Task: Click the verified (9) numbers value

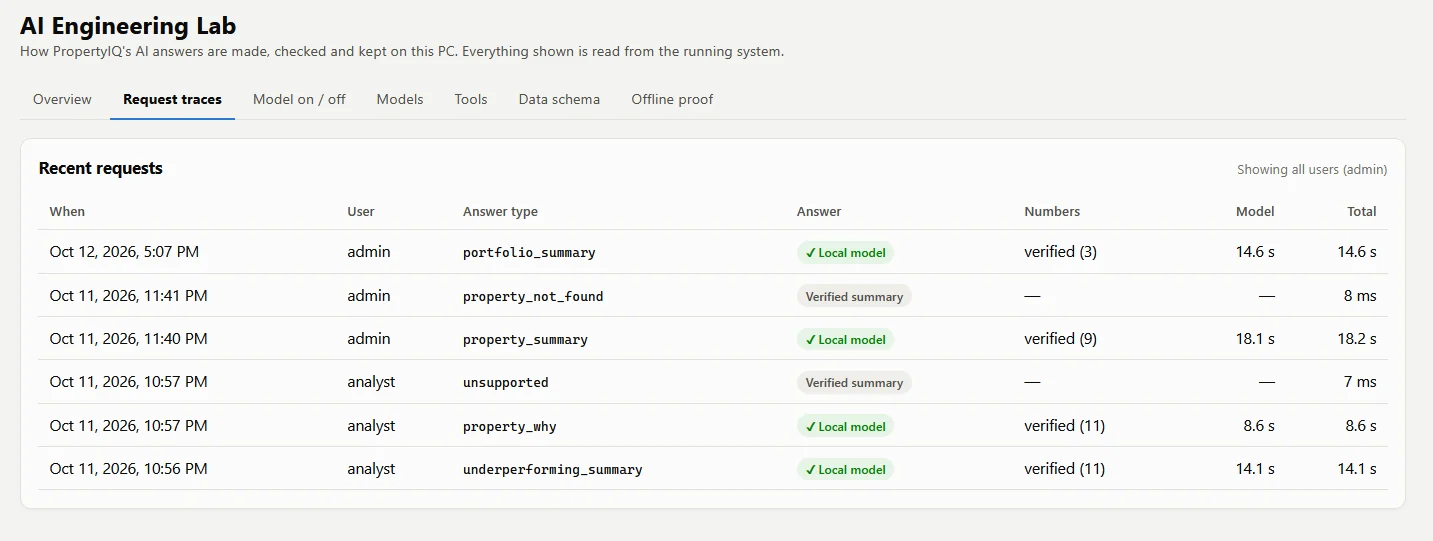Action: 1060,339
